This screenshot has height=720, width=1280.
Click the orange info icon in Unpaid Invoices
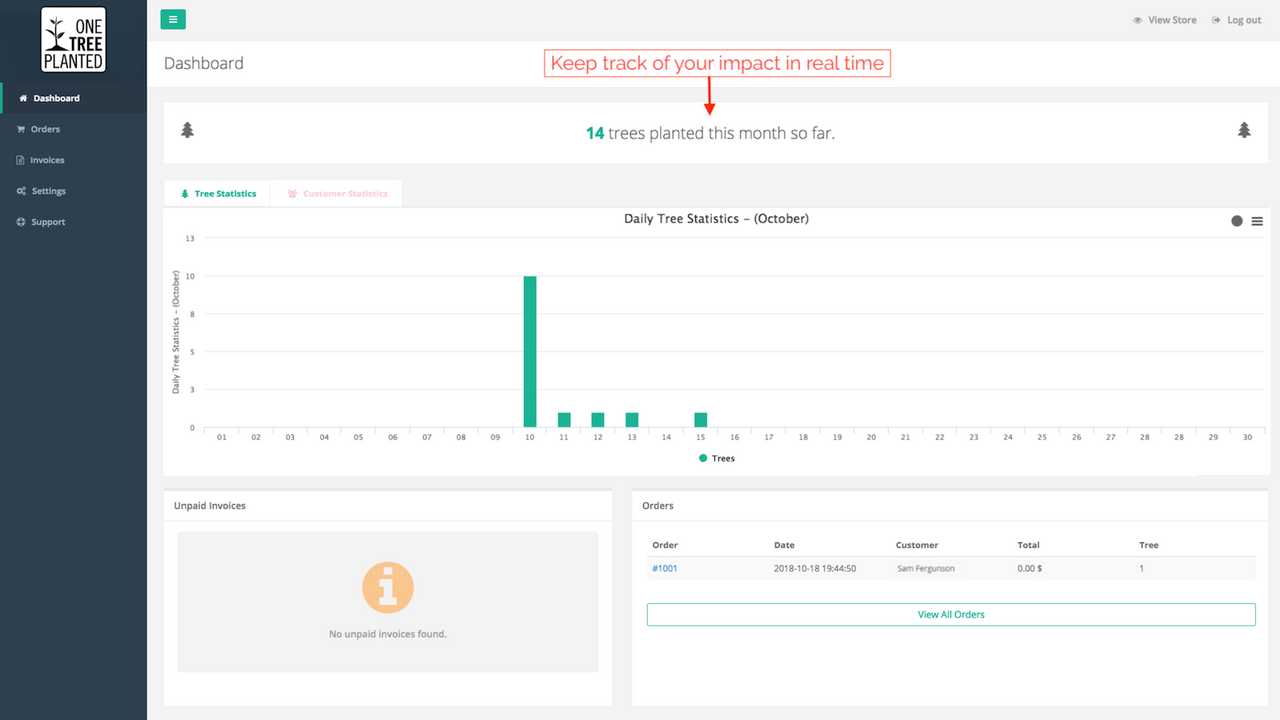tap(387, 587)
